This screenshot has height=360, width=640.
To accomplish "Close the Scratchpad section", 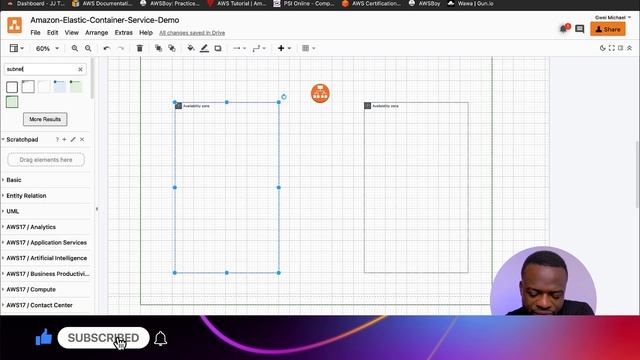I will tap(82, 140).
